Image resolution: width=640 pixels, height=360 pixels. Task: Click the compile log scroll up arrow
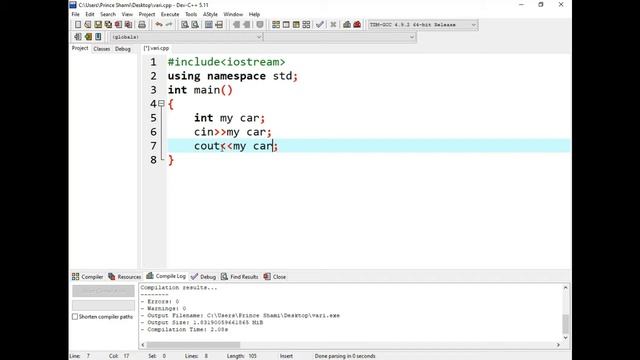pos(565,288)
